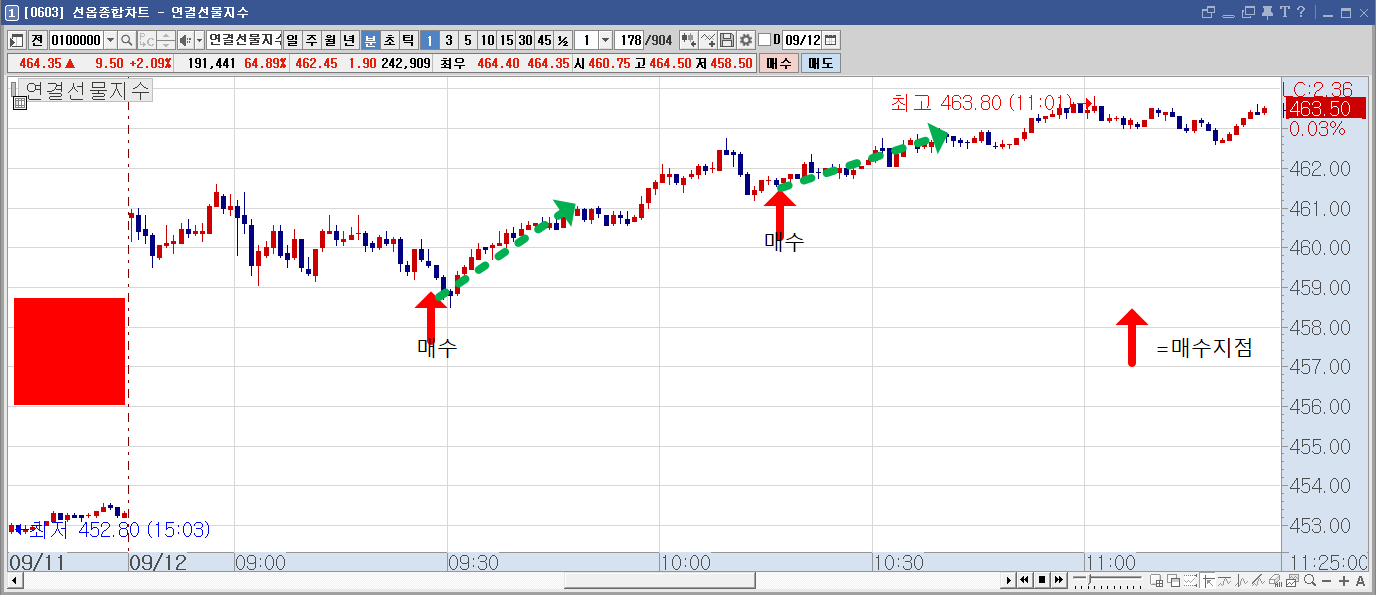
Task: Click the add line indicator icon
Action: click(x=708, y=41)
